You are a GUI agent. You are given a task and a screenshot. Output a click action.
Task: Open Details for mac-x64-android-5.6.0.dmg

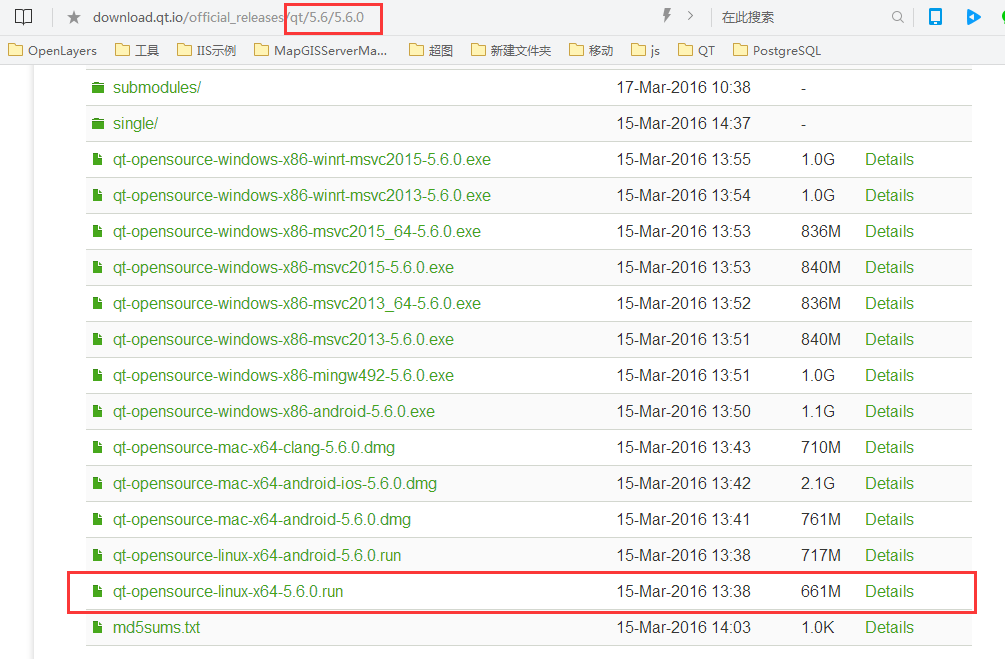pyautogui.click(x=889, y=519)
